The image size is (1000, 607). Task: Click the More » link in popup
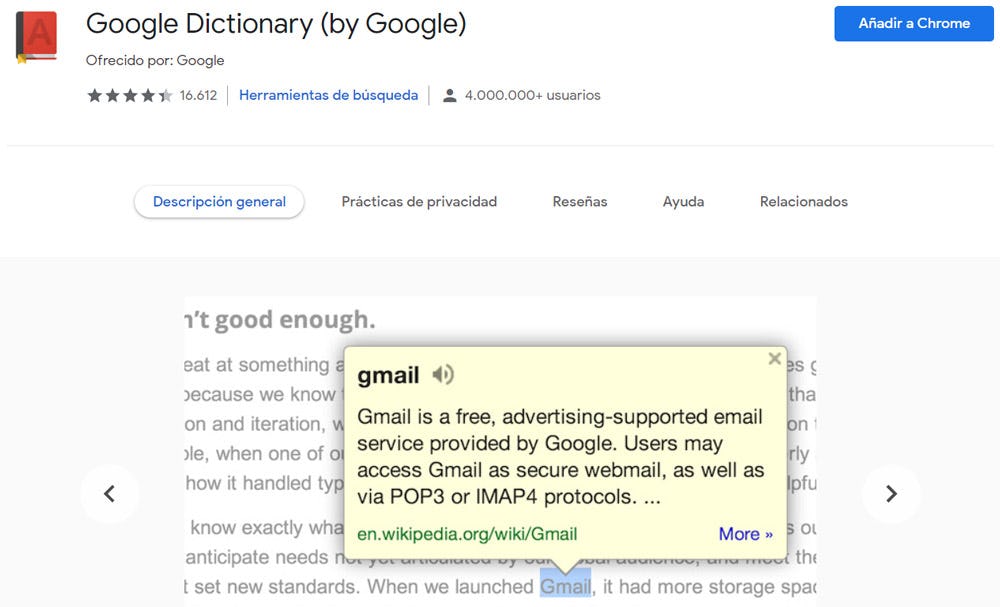[x=746, y=534]
